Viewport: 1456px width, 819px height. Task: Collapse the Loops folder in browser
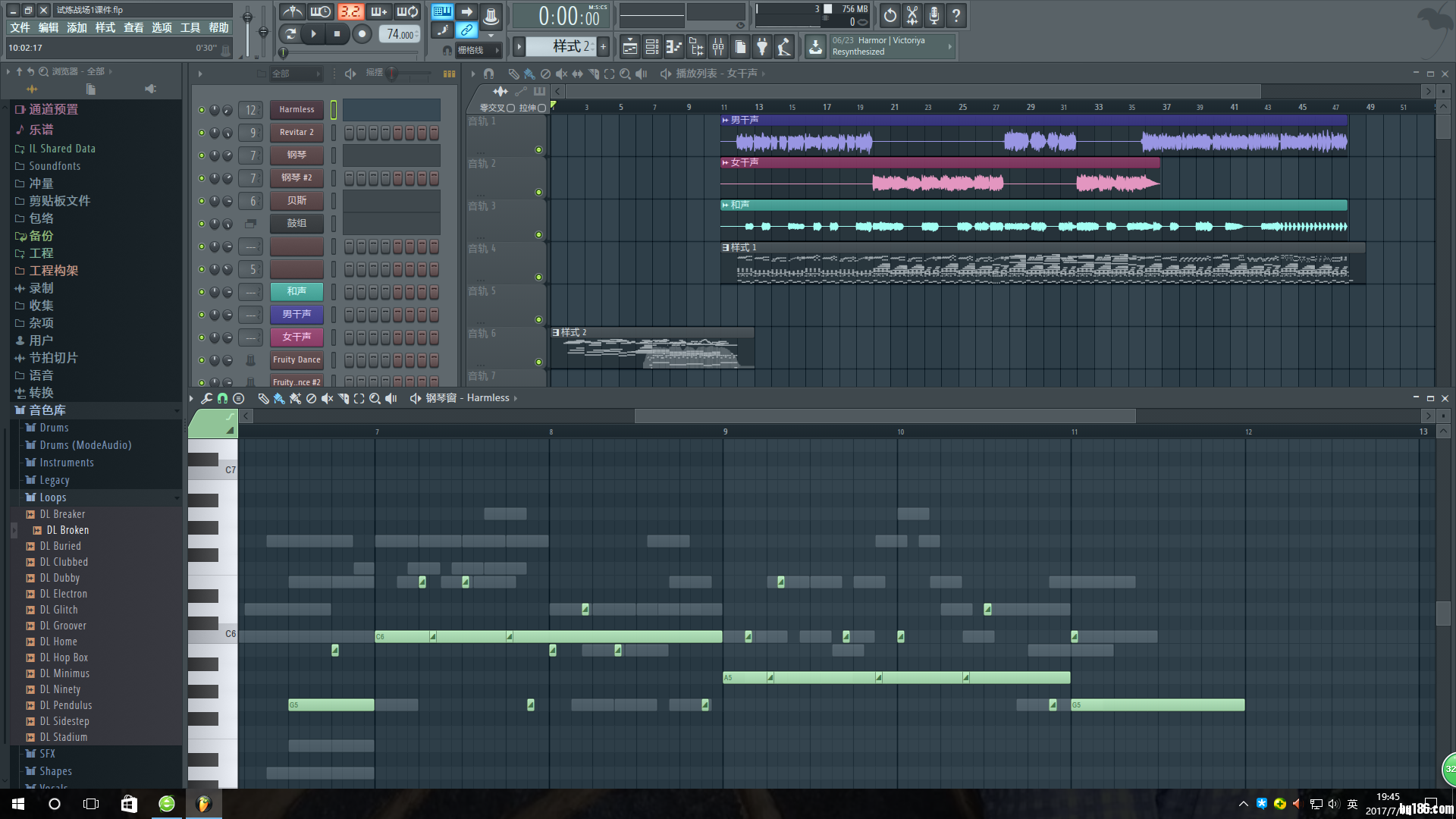pos(52,497)
